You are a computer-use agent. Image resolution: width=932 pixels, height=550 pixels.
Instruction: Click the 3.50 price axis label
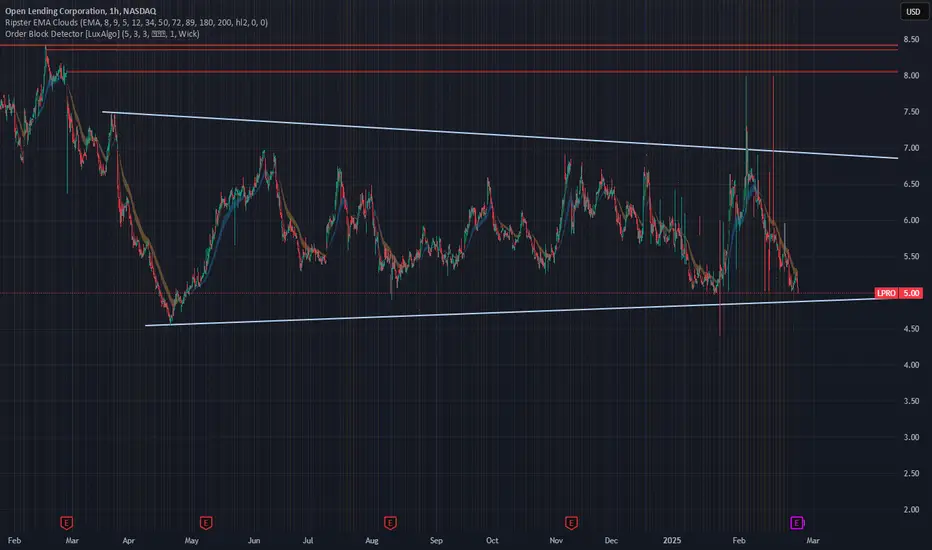[x=911, y=401]
